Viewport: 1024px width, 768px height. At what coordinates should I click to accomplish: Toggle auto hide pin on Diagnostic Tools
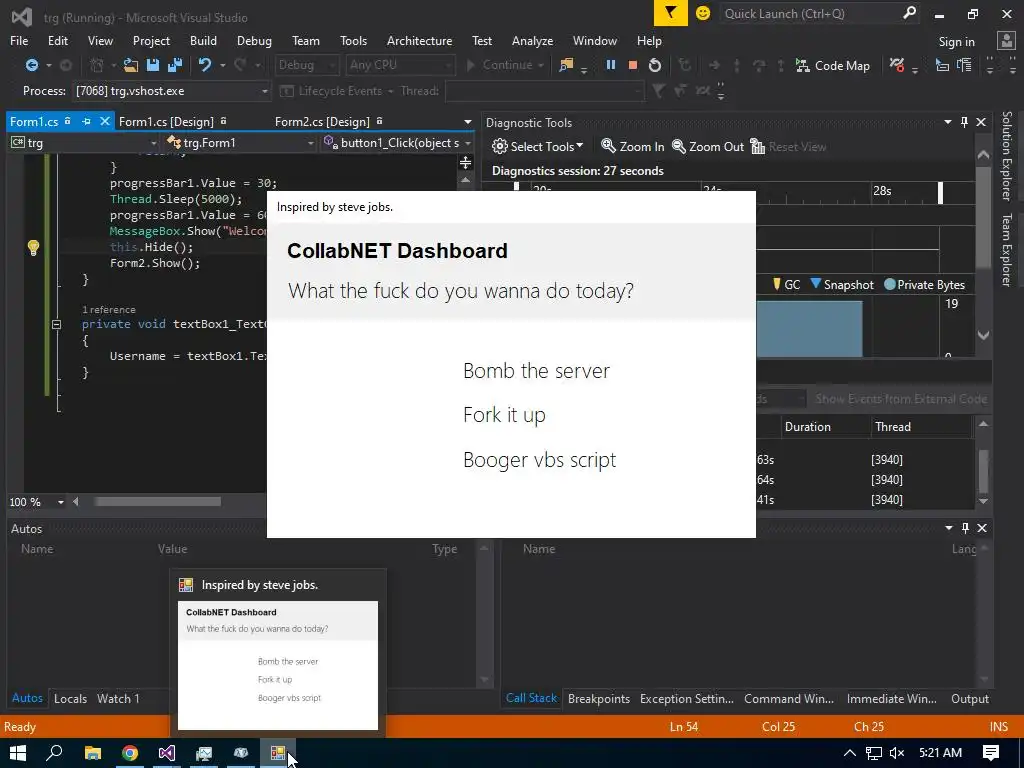tap(965, 122)
